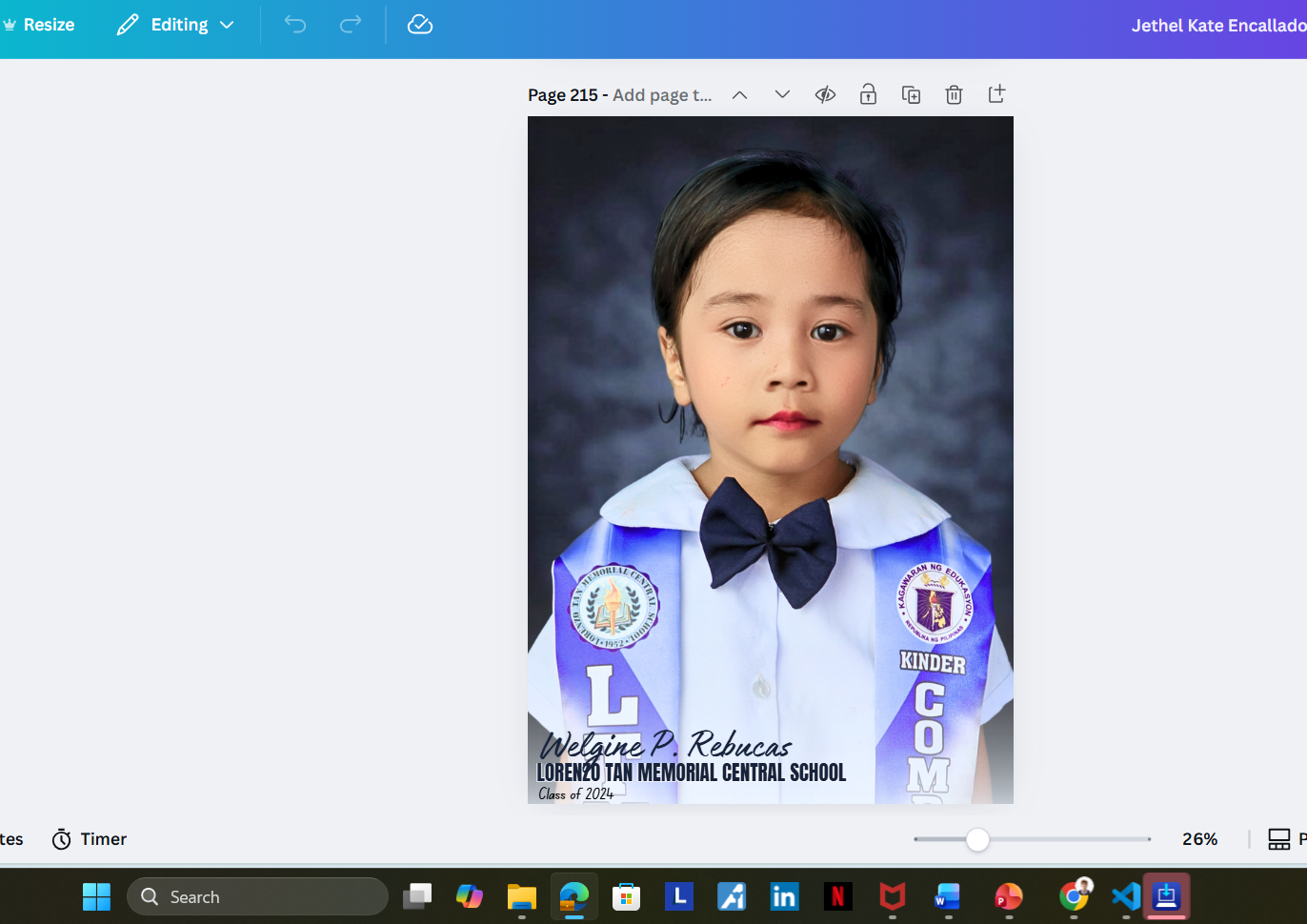Click the cloud save status icon
Image resolution: width=1307 pixels, height=924 pixels.
point(420,25)
